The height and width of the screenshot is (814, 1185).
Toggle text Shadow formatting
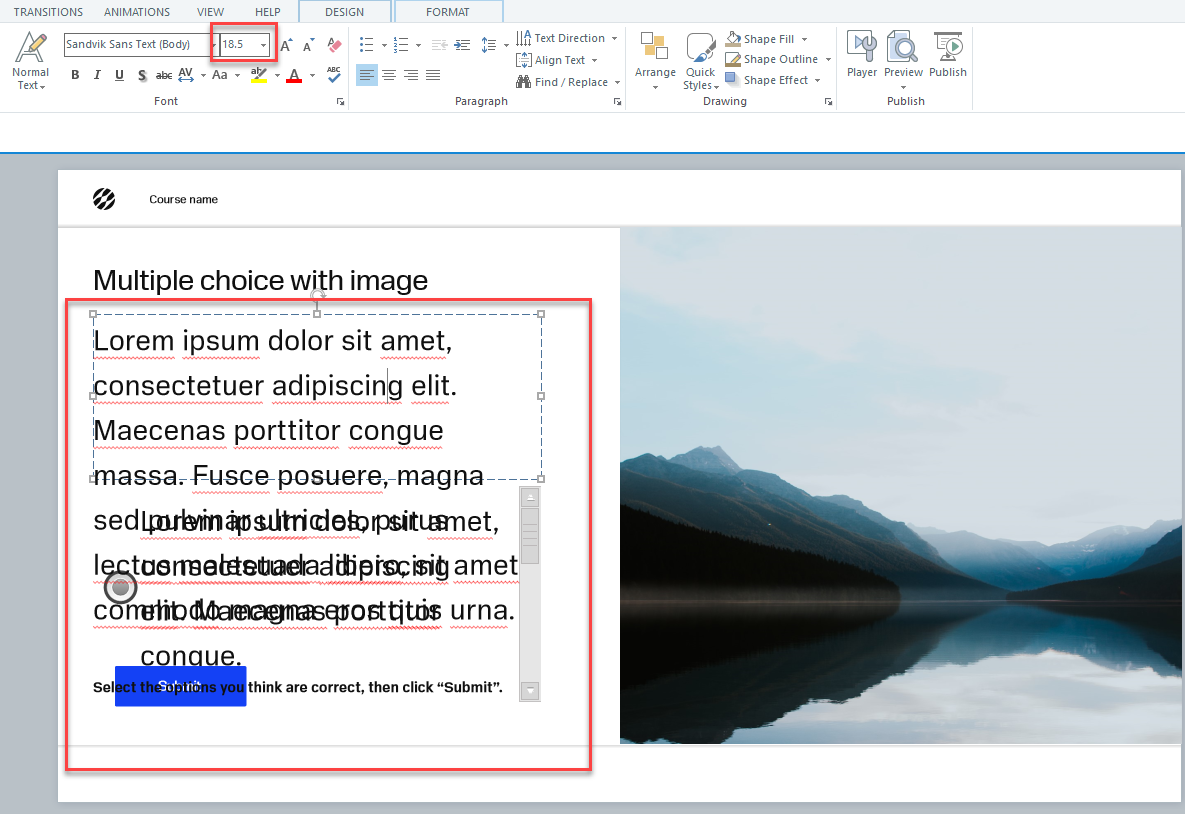pyautogui.click(x=141, y=75)
